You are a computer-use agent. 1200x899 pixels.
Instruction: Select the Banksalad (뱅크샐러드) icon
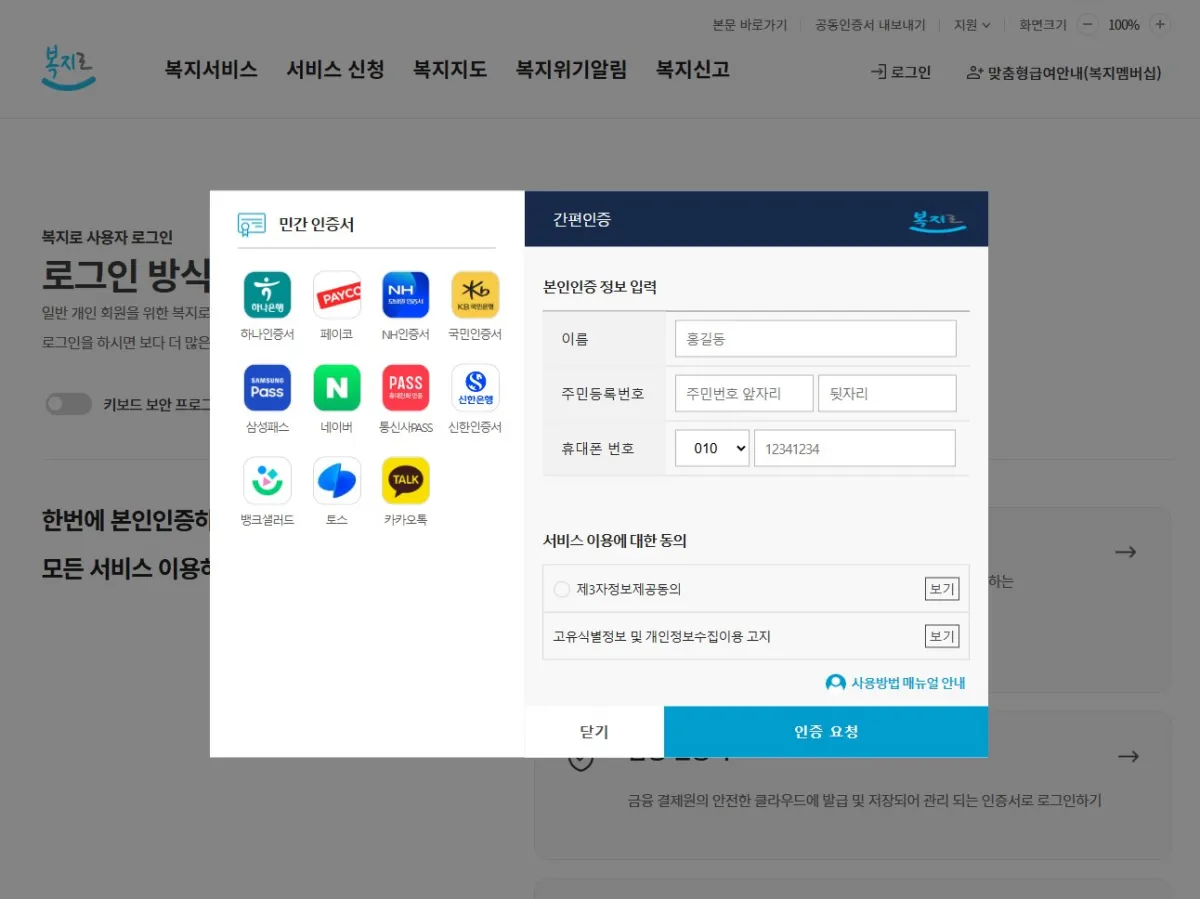[x=267, y=481]
